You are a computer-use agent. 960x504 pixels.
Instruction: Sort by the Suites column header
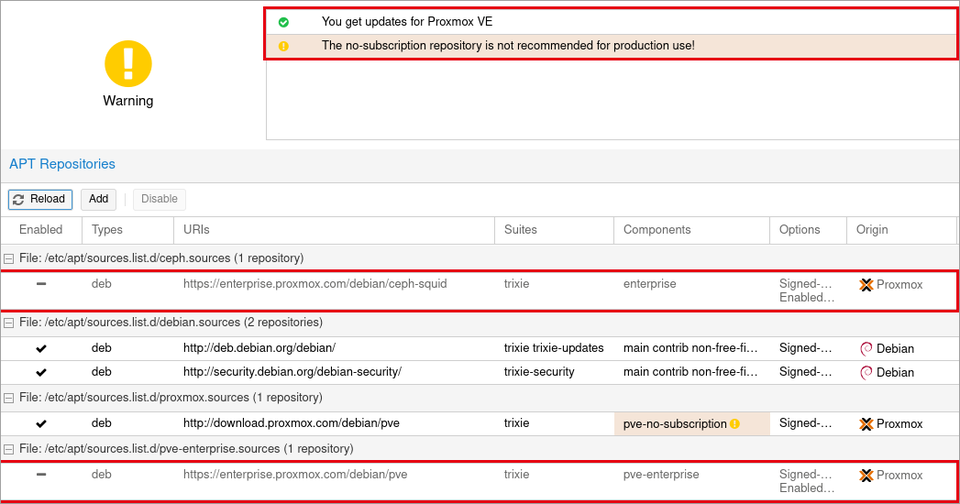point(554,230)
